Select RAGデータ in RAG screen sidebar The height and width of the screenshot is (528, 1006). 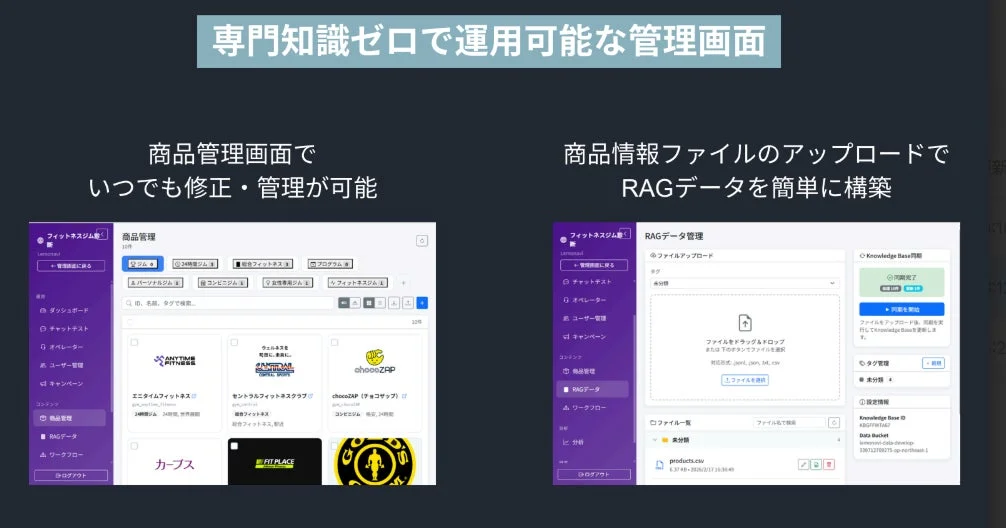click(x=593, y=389)
